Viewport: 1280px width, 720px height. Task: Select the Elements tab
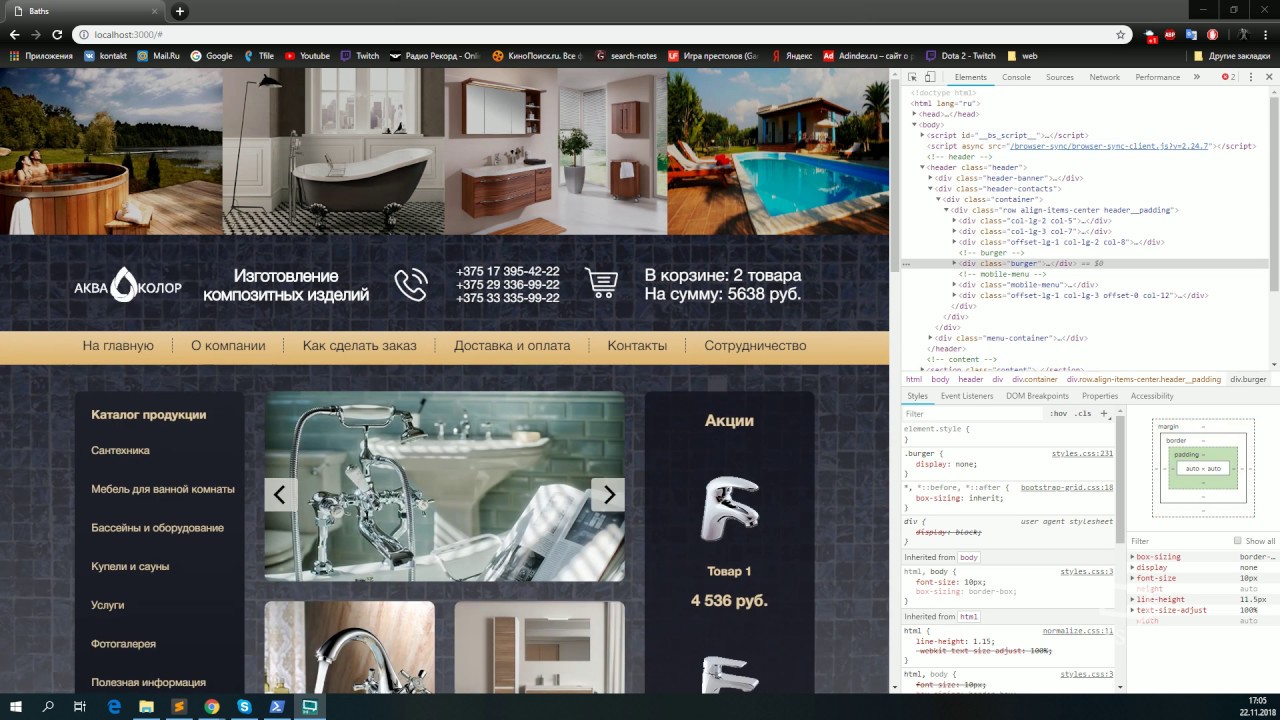970,77
